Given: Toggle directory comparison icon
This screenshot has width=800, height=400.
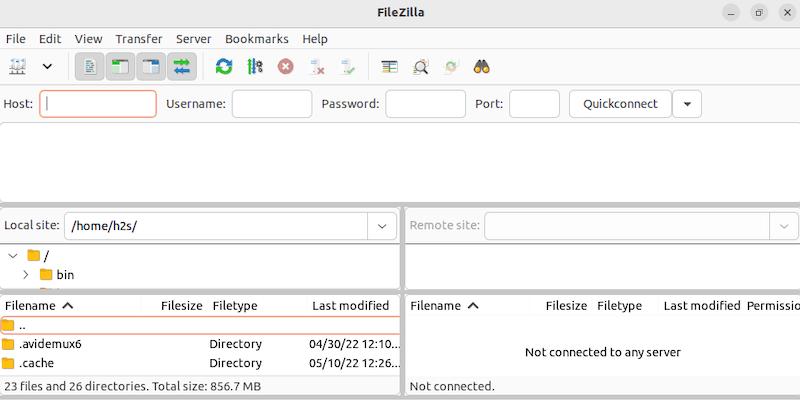Looking at the screenshot, I should pos(421,67).
